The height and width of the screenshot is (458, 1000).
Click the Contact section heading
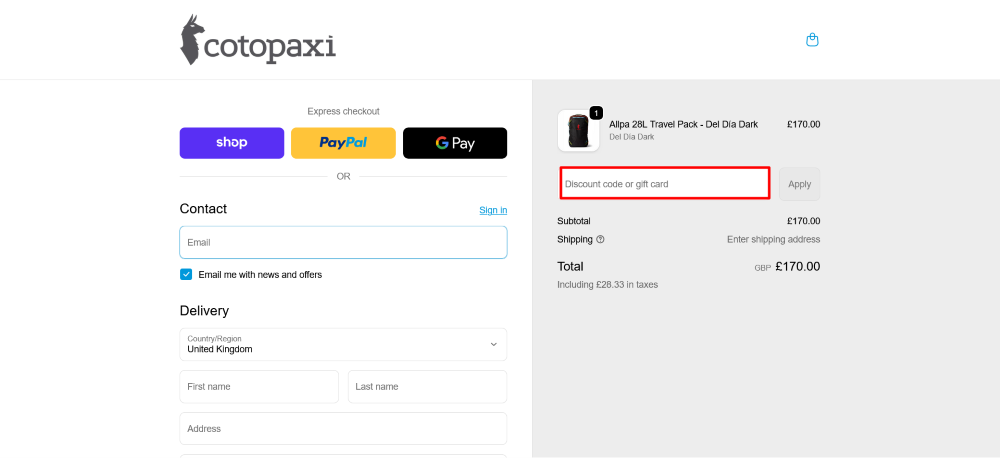point(203,209)
